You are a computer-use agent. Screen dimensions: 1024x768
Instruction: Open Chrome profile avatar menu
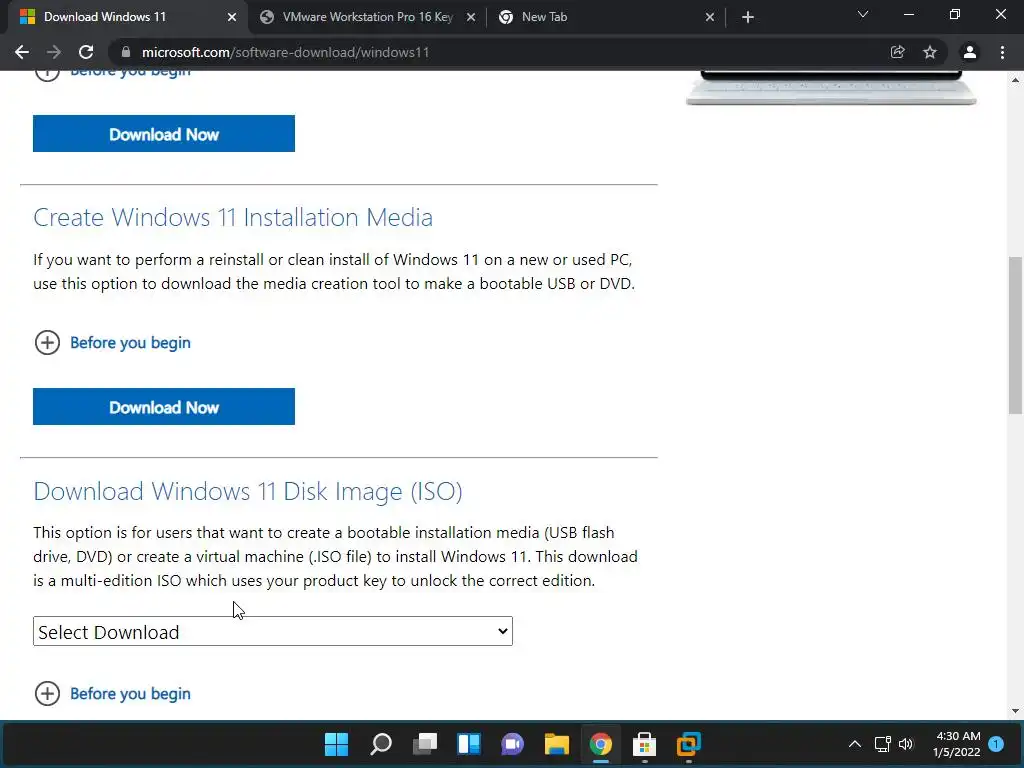click(970, 52)
